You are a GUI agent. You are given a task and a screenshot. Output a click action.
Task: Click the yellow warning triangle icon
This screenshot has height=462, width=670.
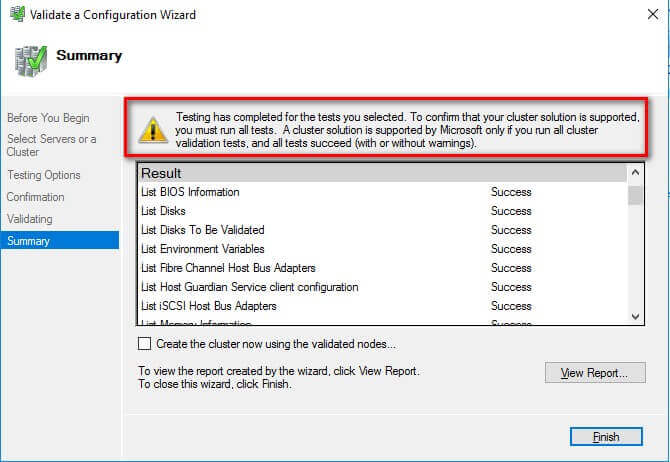(x=153, y=129)
